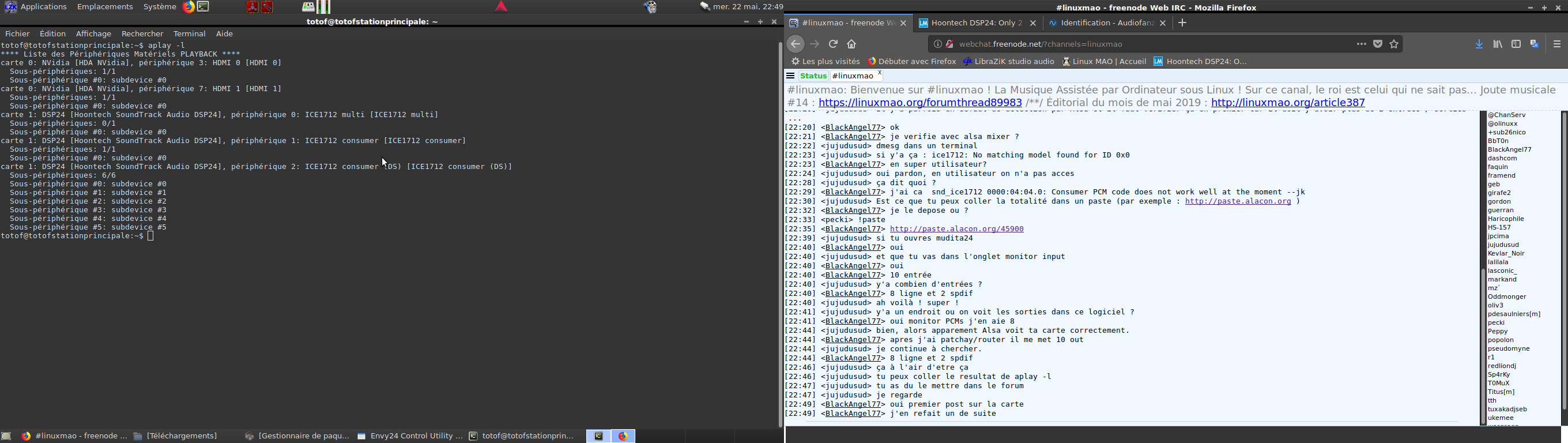Open the Hoontech DSP24 bookmark
The image size is (1568, 443).
[x=1200, y=62]
